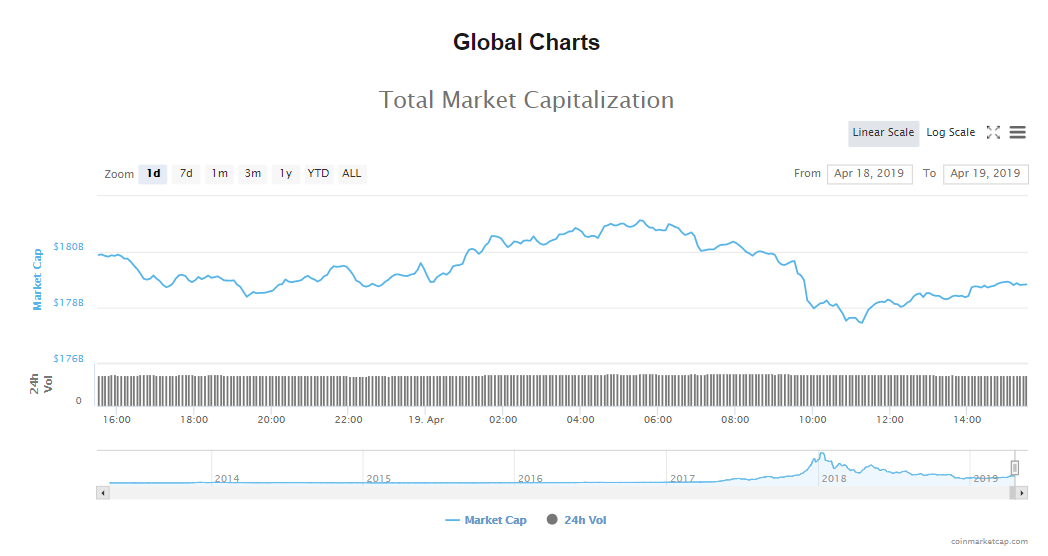Click the navigator range handle
Screen dimensions: 1048x556
coord(1015,467)
